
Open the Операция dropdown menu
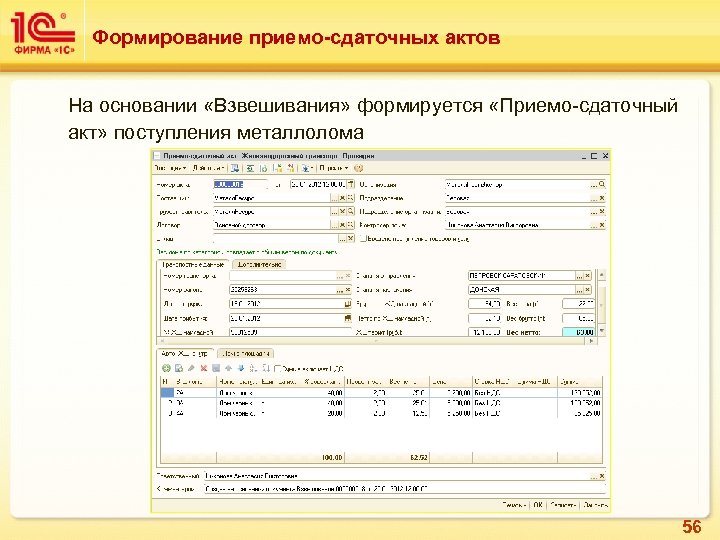(x=170, y=169)
